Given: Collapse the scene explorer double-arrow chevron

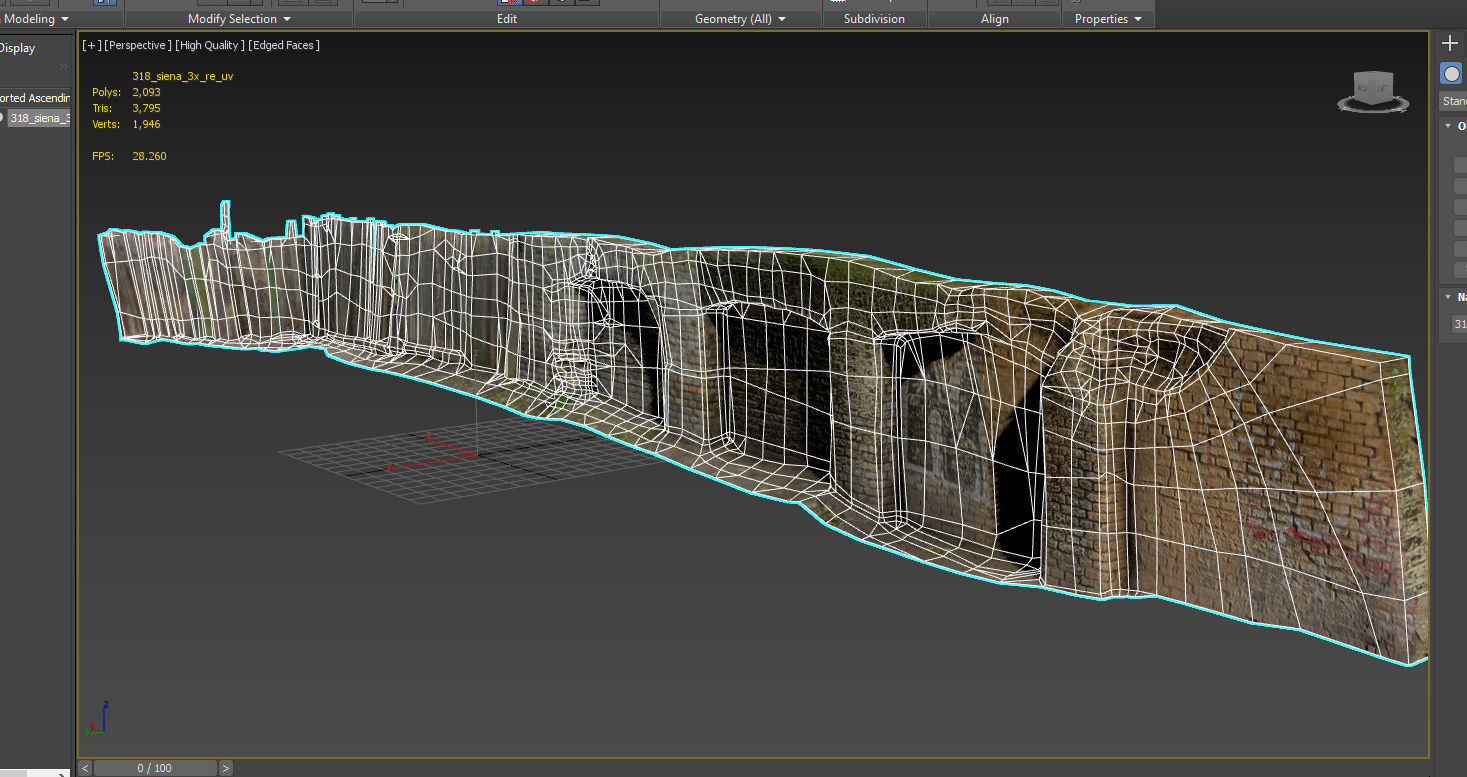Looking at the screenshot, I should [64, 67].
